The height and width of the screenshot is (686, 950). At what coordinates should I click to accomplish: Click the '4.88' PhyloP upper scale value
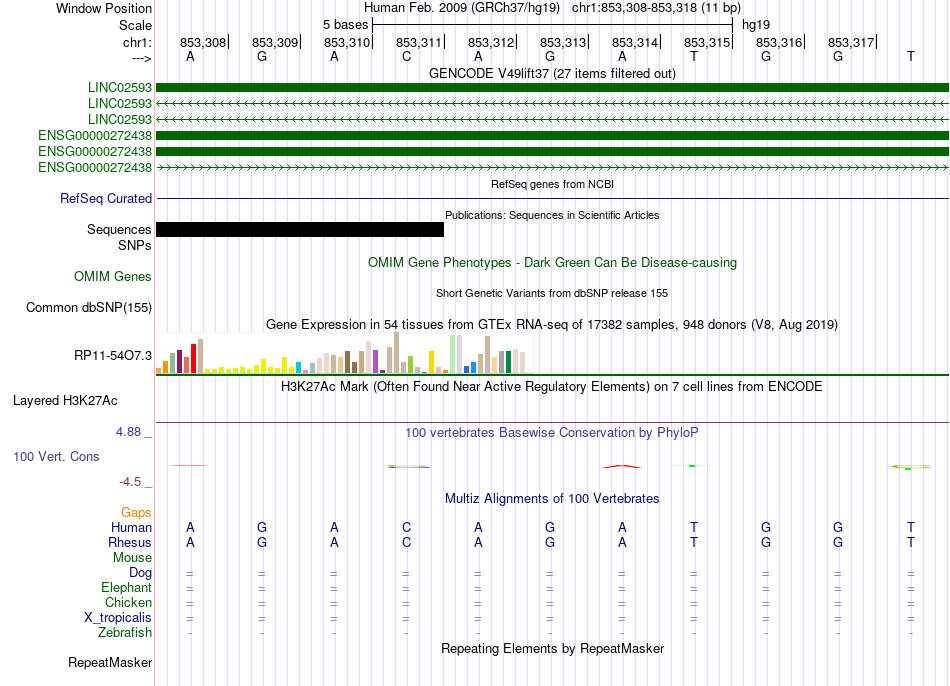tap(128, 431)
